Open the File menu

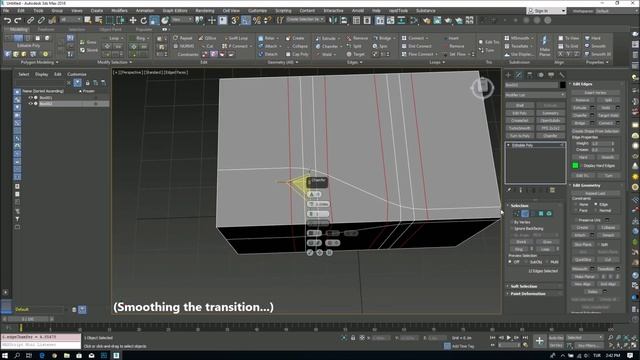coord(6,11)
